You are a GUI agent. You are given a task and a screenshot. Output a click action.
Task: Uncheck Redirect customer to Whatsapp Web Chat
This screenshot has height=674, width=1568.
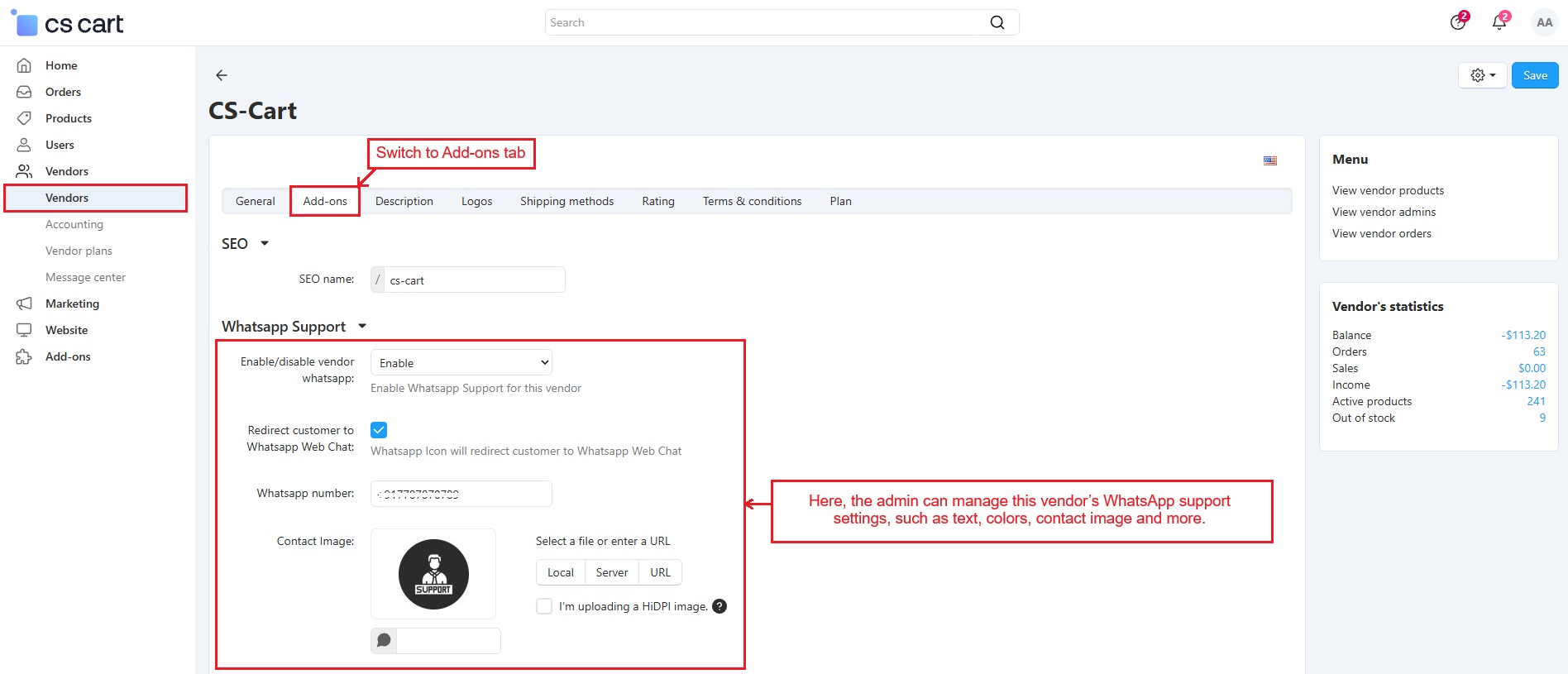click(379, 430)
